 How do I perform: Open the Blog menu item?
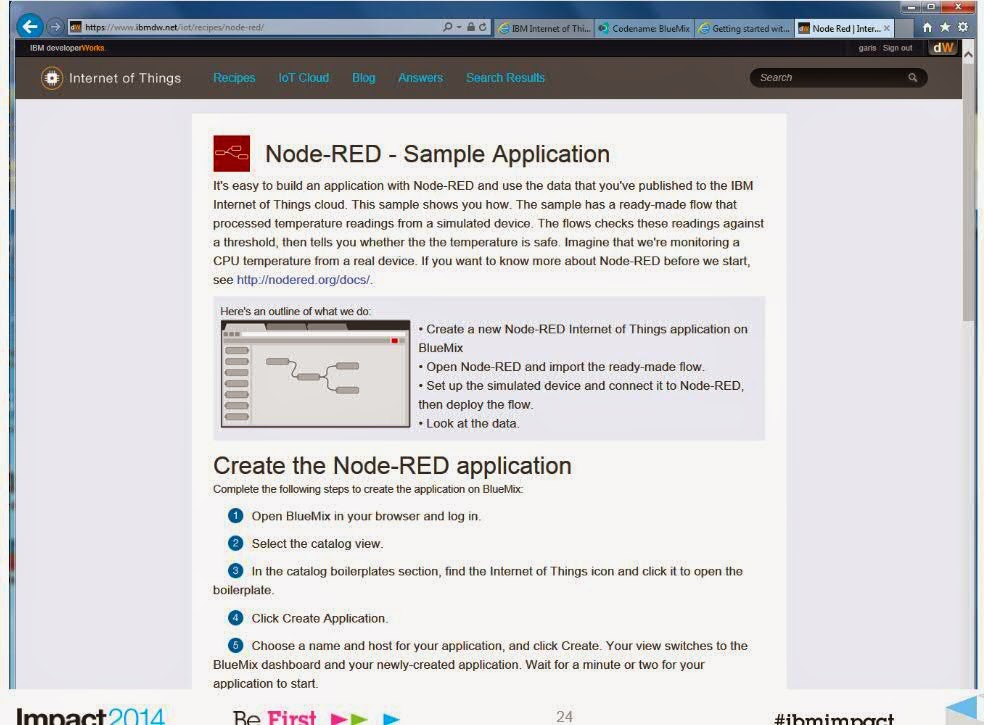tap(364, 78)
